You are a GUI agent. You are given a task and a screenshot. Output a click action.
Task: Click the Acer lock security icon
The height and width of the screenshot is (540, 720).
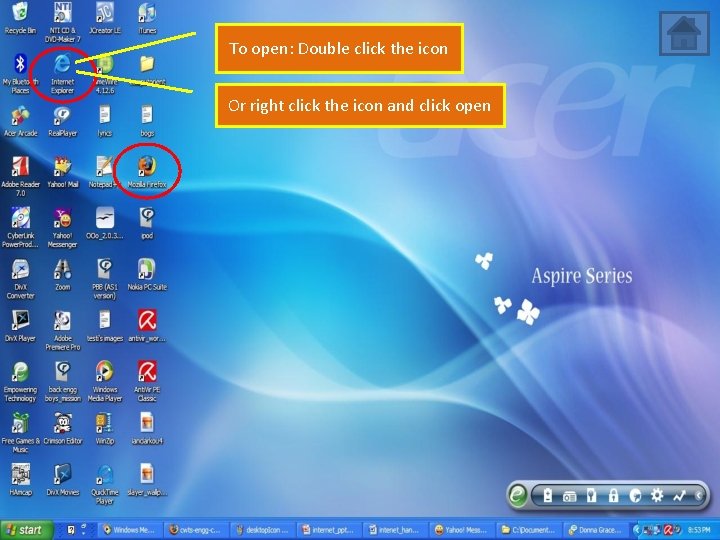[x=613, y=495]
